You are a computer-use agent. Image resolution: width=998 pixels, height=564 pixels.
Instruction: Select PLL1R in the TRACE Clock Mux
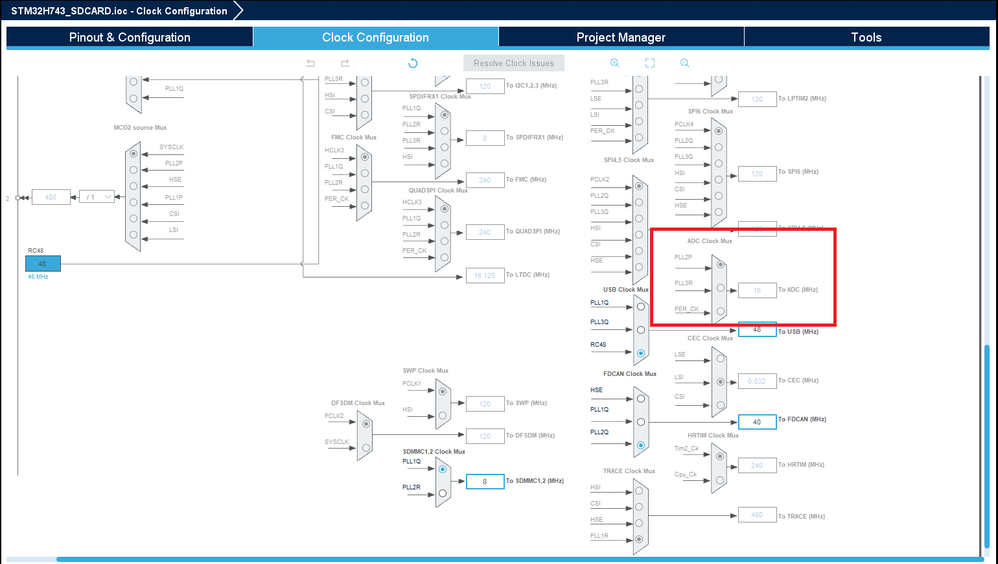(639, 539)
